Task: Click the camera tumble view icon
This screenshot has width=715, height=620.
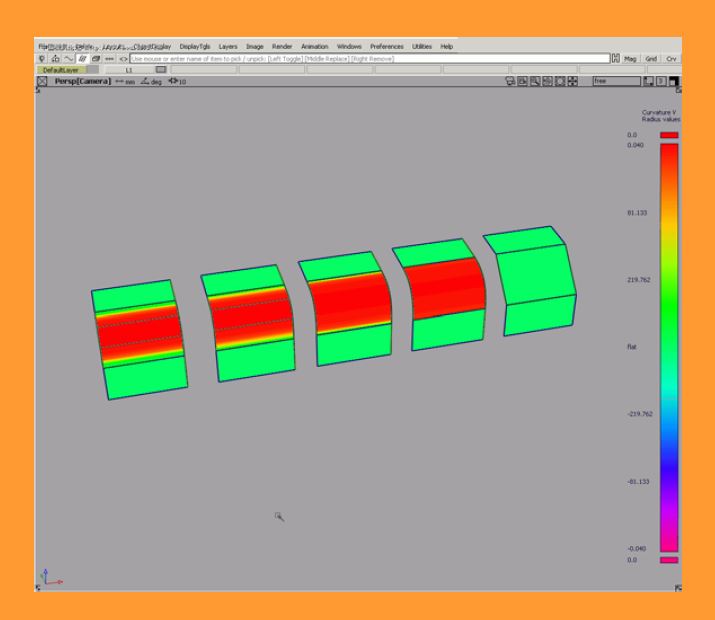Action: point(510,81)
